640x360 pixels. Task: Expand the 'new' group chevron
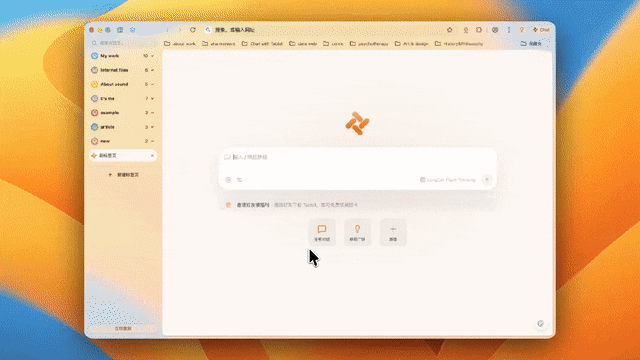pyautogui.click(x=152, y=141)
